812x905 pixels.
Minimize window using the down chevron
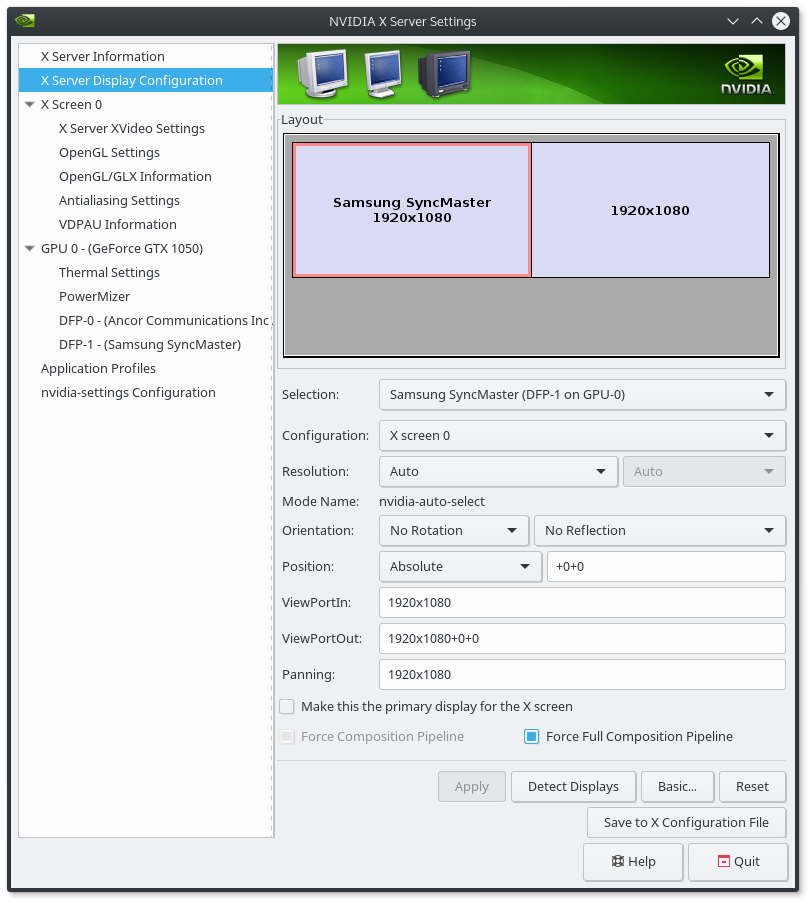[x=733, y=21]
